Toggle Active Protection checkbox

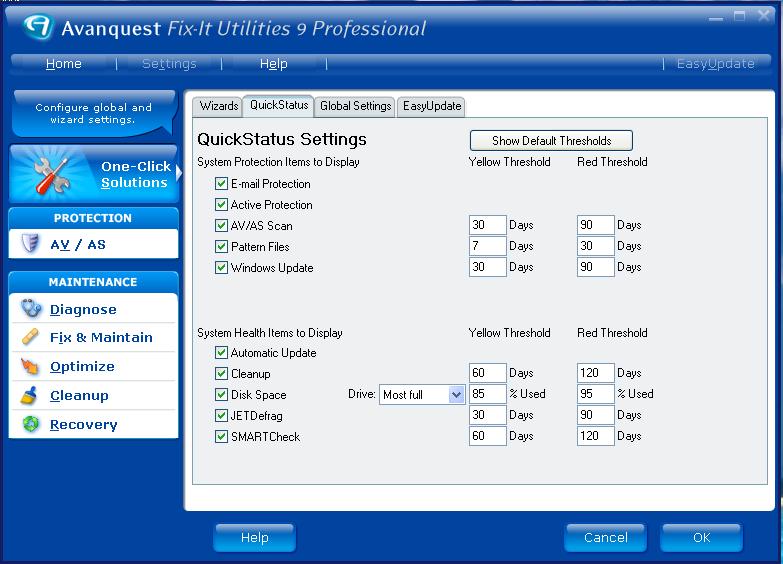(x=221, y=204)
